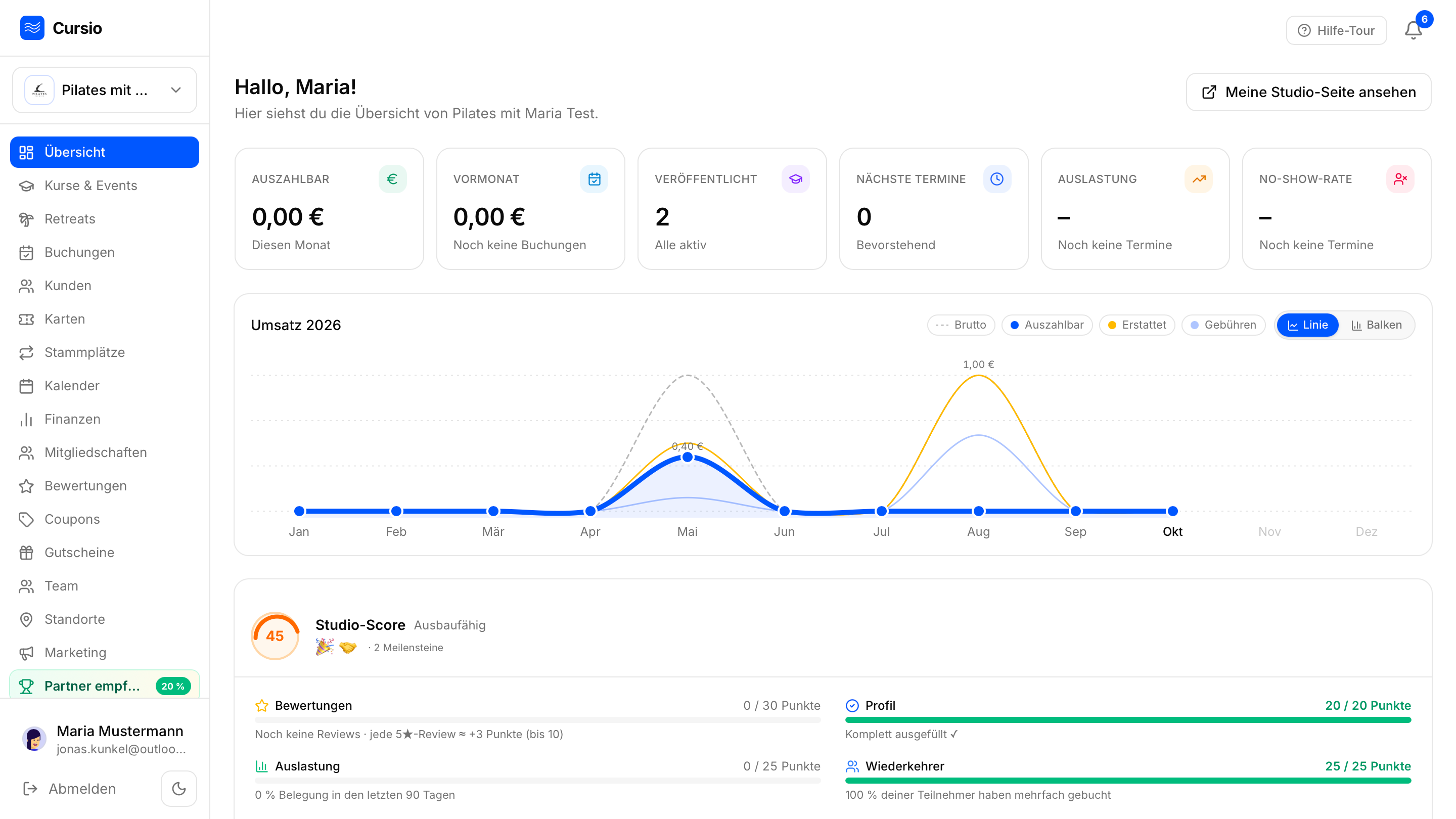The width and height of the screenshot is (1456, 819).
Task: Open the notifications bell
Action: [1413, 30]
